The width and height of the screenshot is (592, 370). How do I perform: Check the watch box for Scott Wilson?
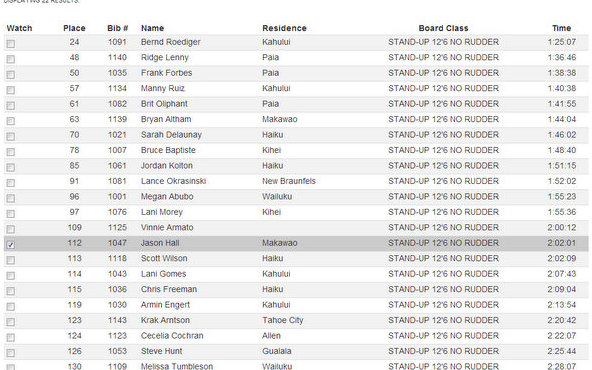pos(11,260)
